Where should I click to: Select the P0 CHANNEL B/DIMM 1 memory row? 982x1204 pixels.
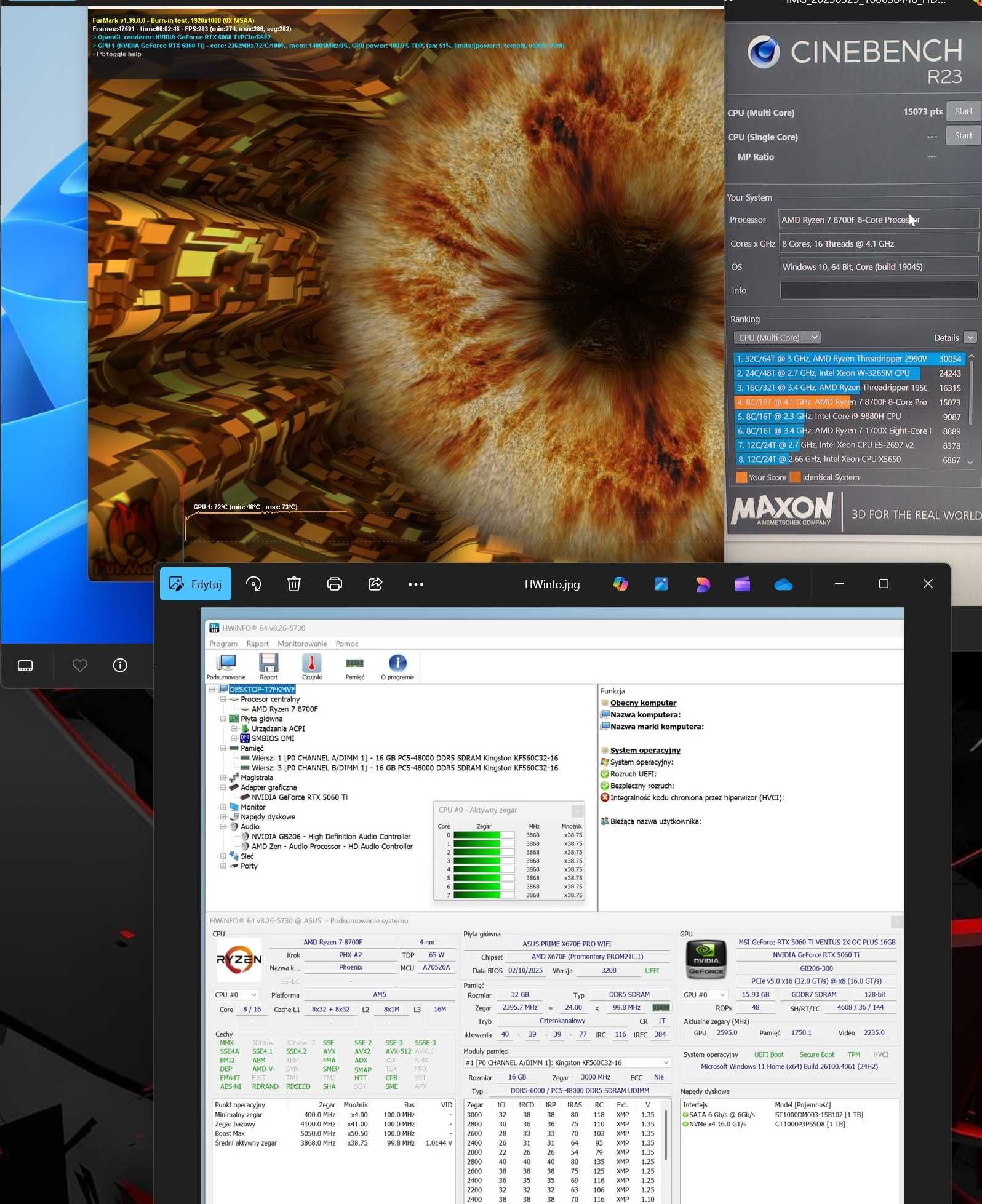pyautogui.click(x=405, y=768)
